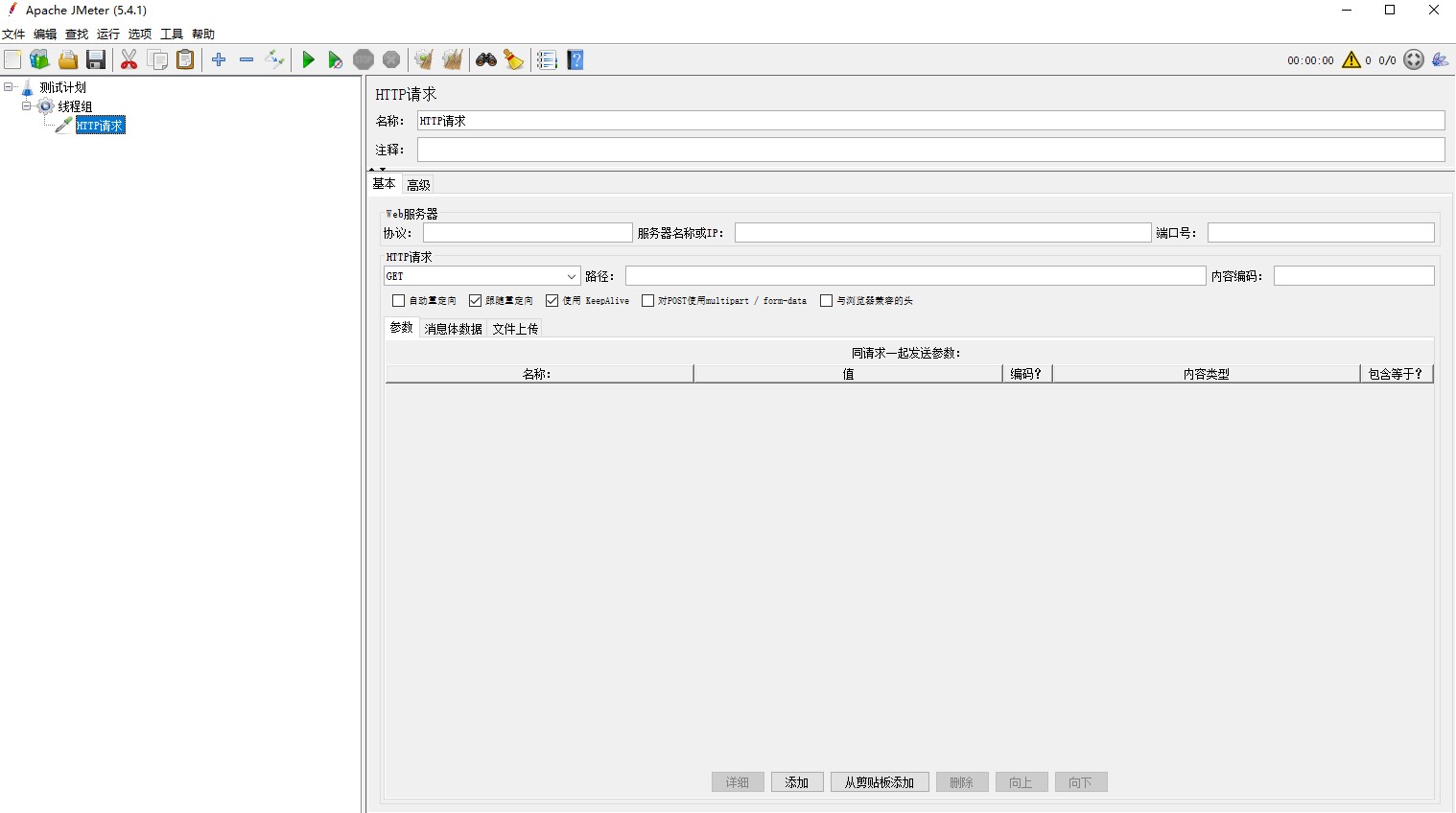Click the Paste clipboard icon

coord(185,59)
